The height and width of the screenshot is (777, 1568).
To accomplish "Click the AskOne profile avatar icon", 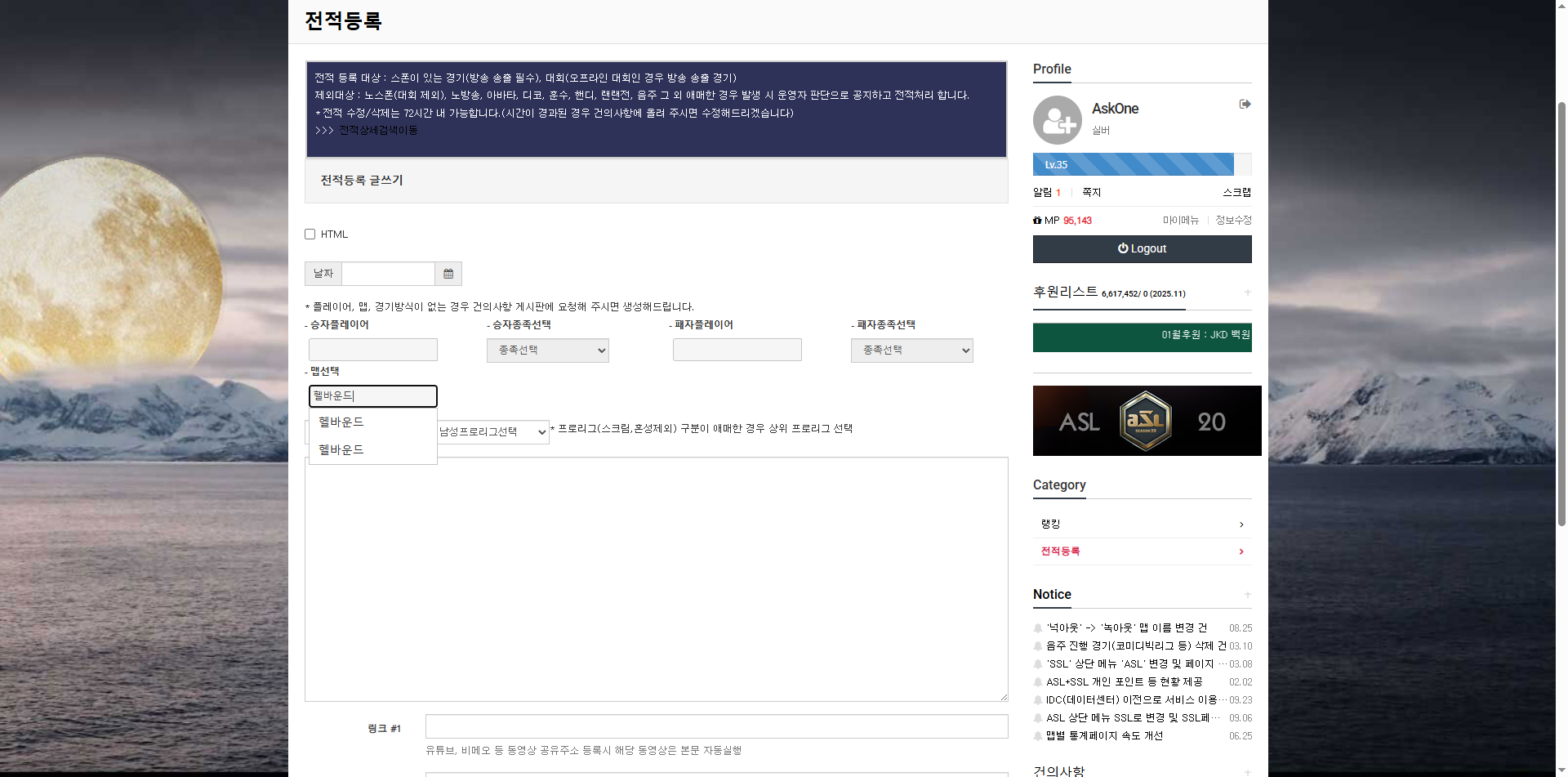I will pyautogui.click(x=1057, y=120).
